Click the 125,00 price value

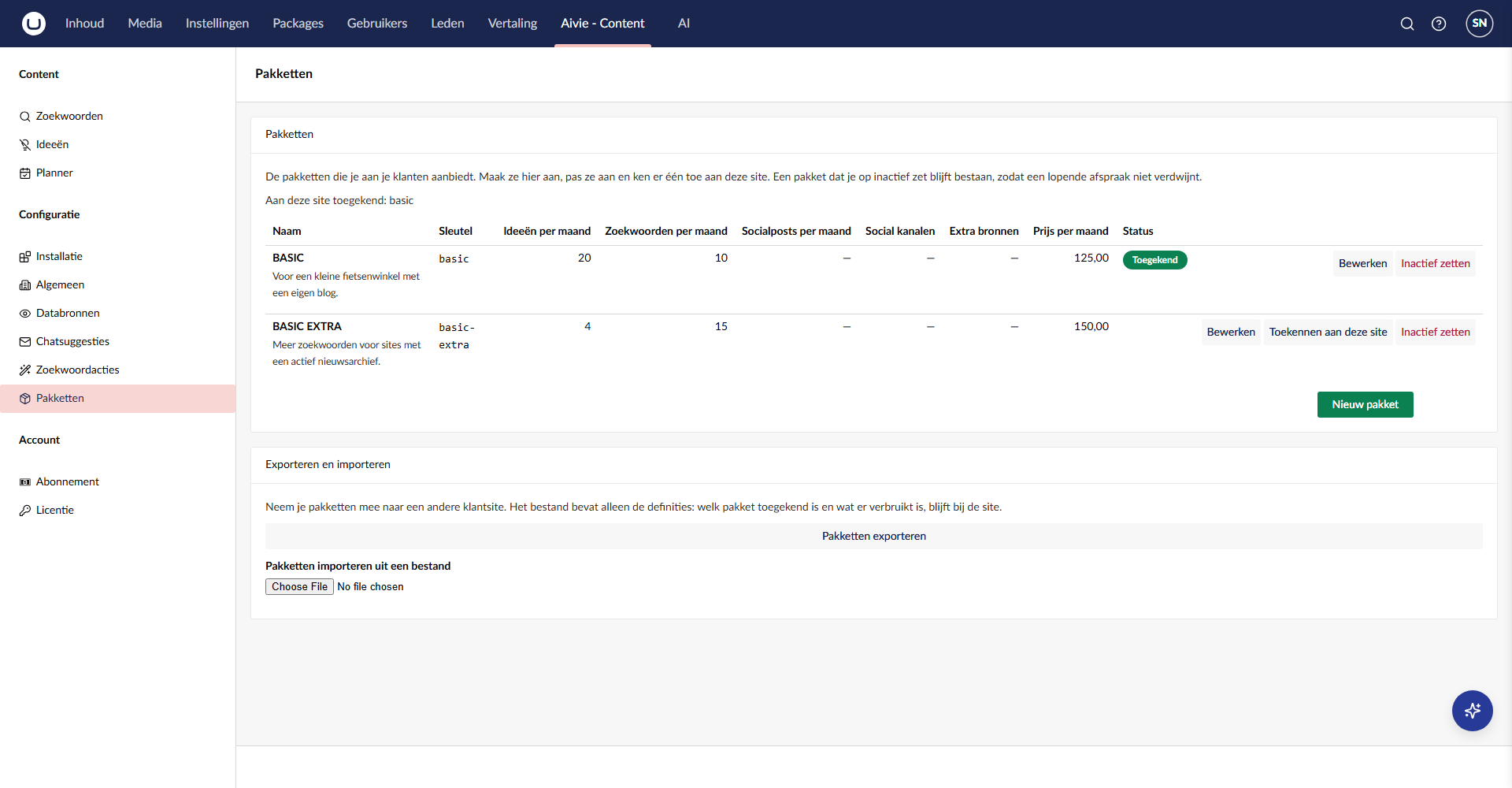coord(1091,258)
